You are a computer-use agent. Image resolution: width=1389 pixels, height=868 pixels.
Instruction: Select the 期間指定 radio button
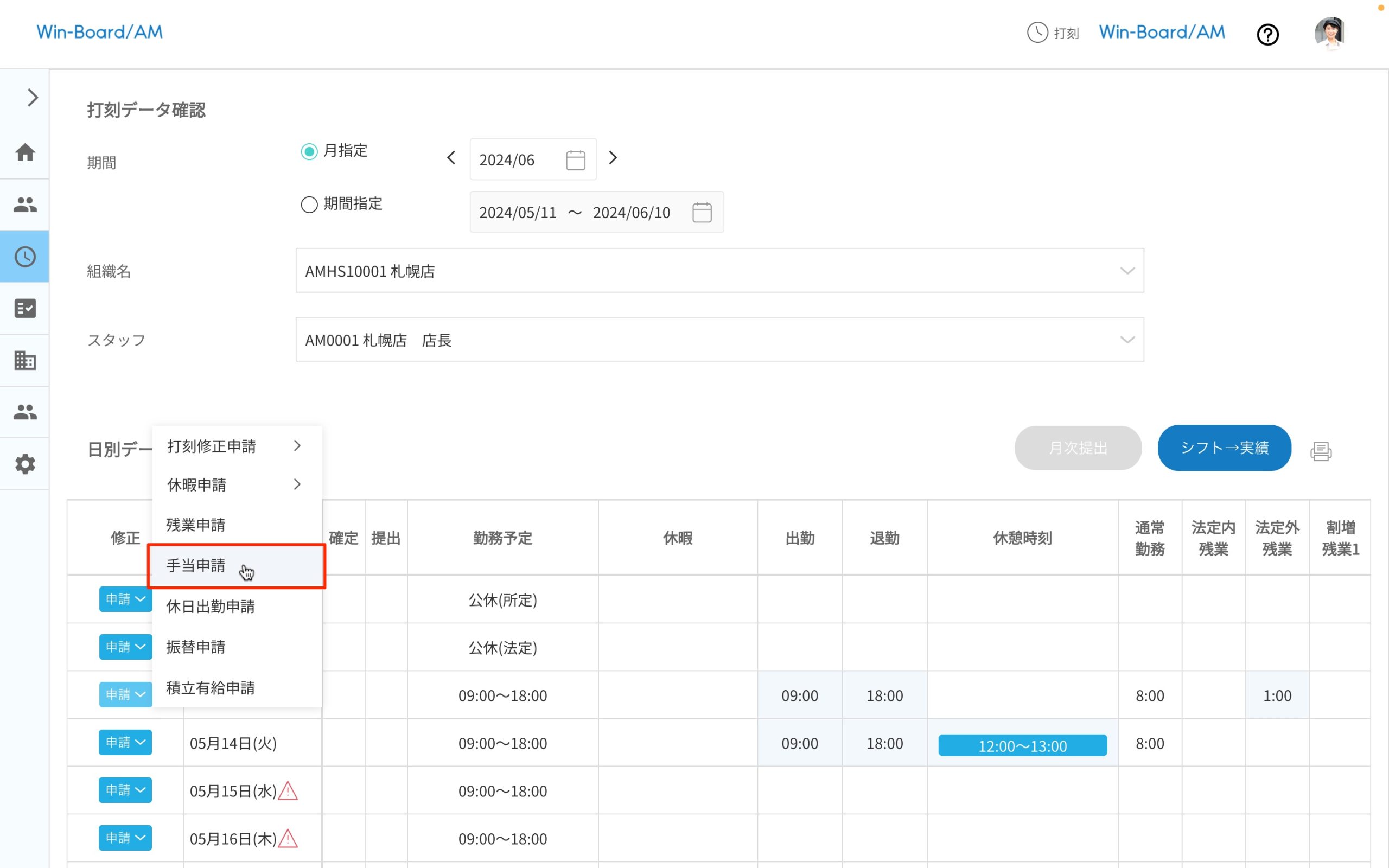[x=309, y=205]
